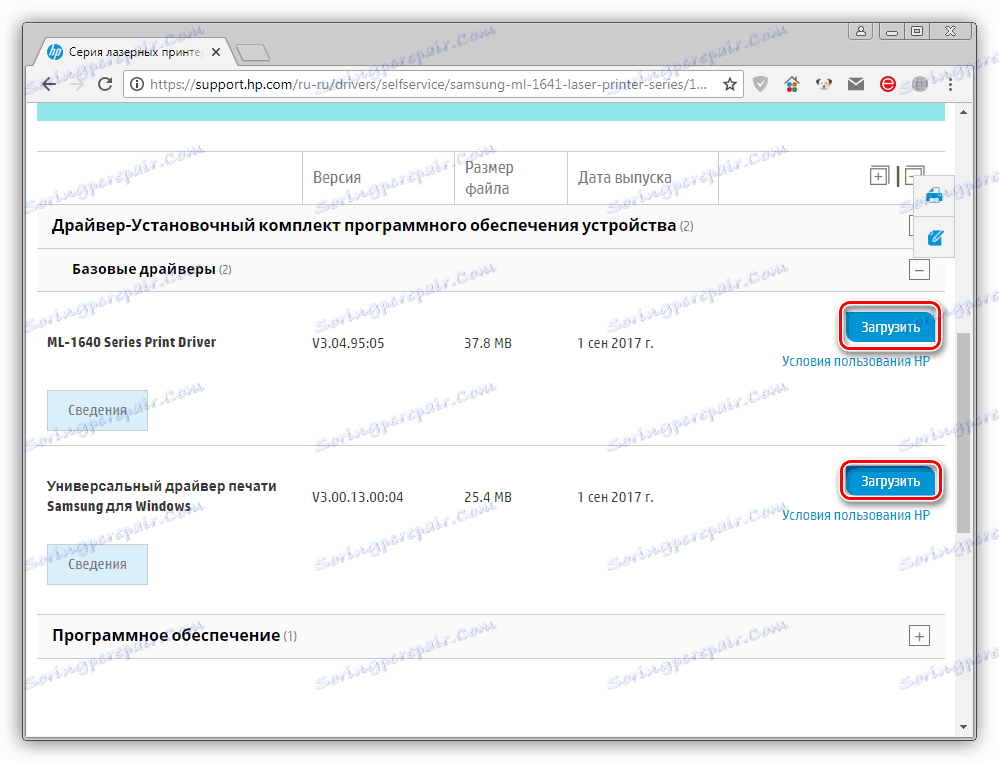Click the dog-face extension icon

coord(823,84)
